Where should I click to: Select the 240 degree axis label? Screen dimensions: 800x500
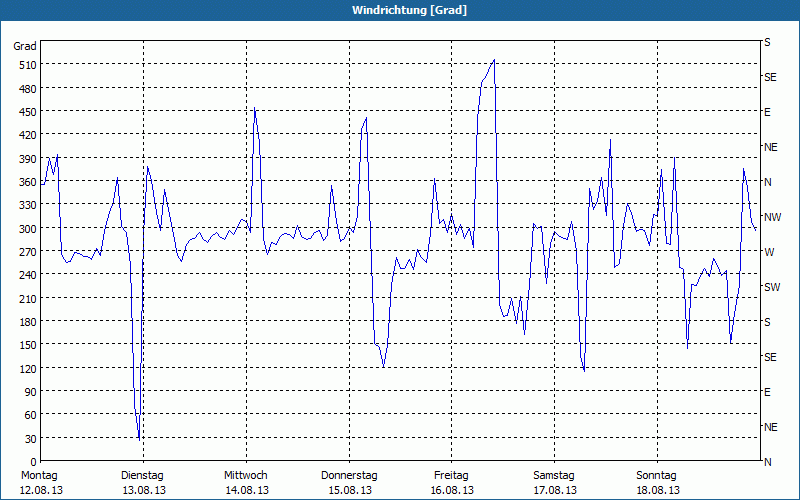tap(29, 275)
